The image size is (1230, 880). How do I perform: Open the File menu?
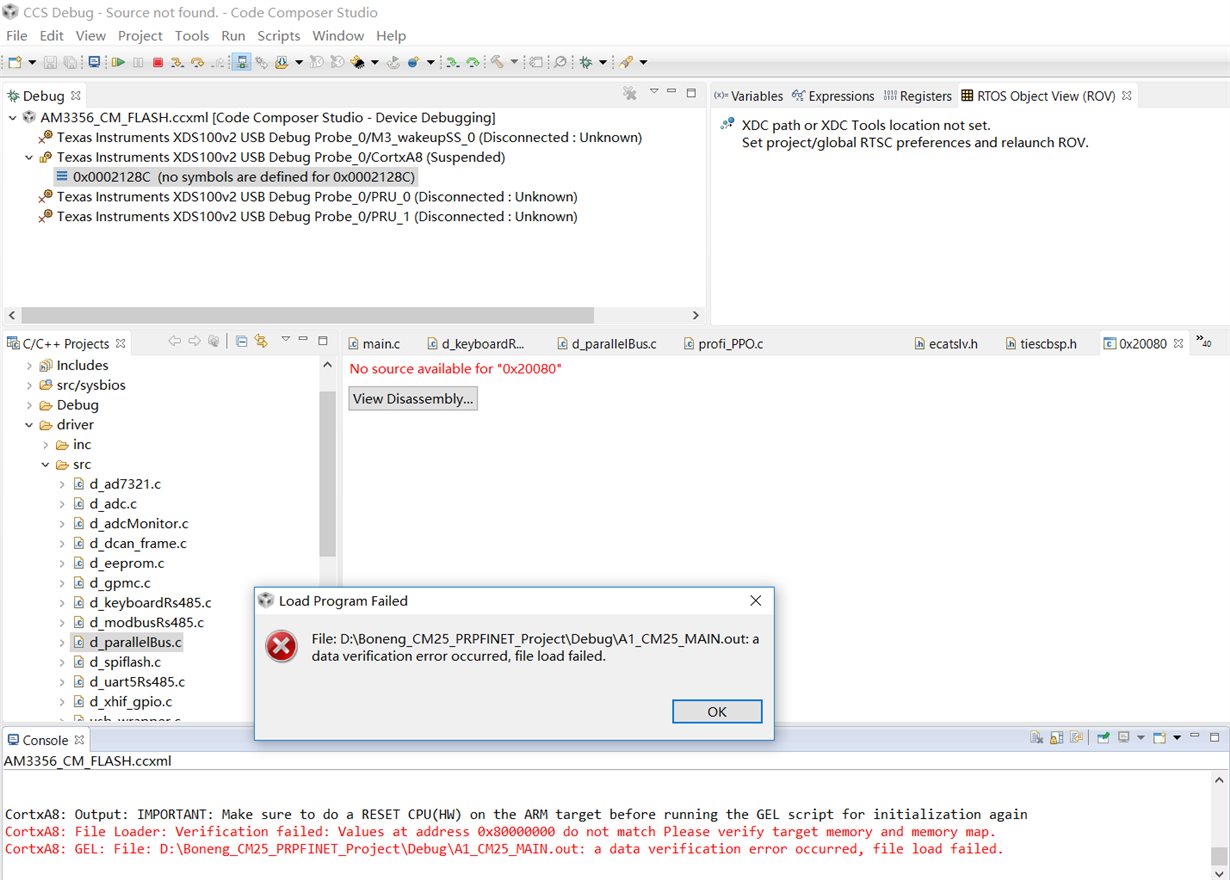pyautogui.click(x=17, y=36)
